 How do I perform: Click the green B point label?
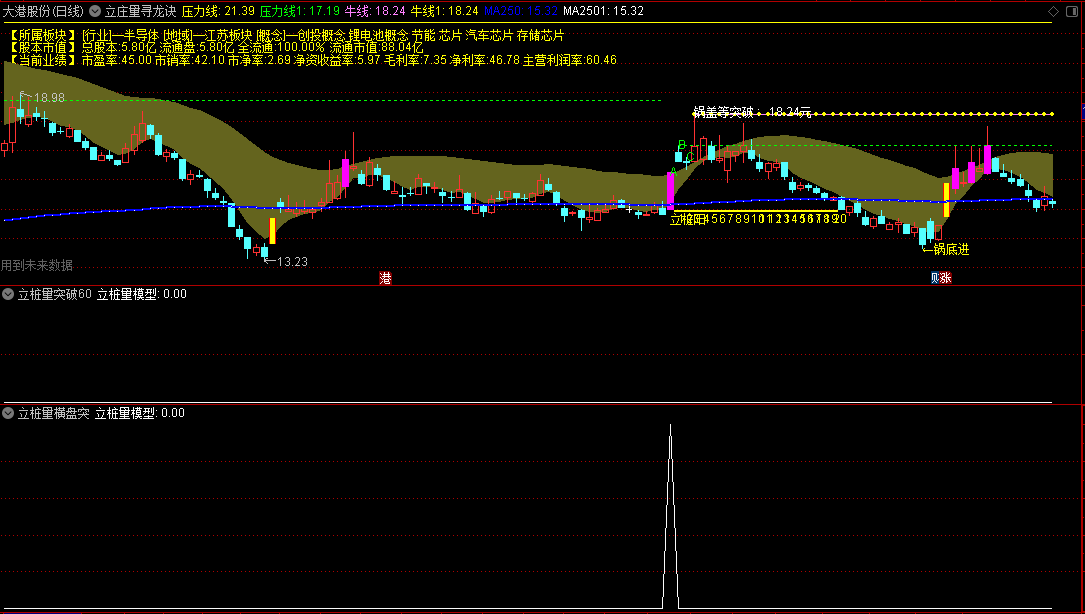coord(682,145)
